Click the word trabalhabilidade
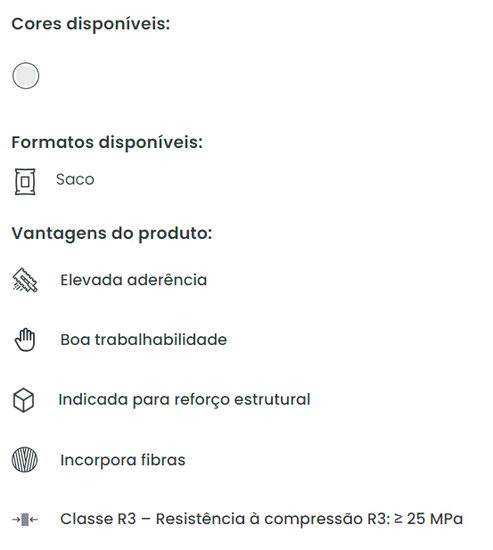This screenshot has width=493, height=550. (161, 340)
